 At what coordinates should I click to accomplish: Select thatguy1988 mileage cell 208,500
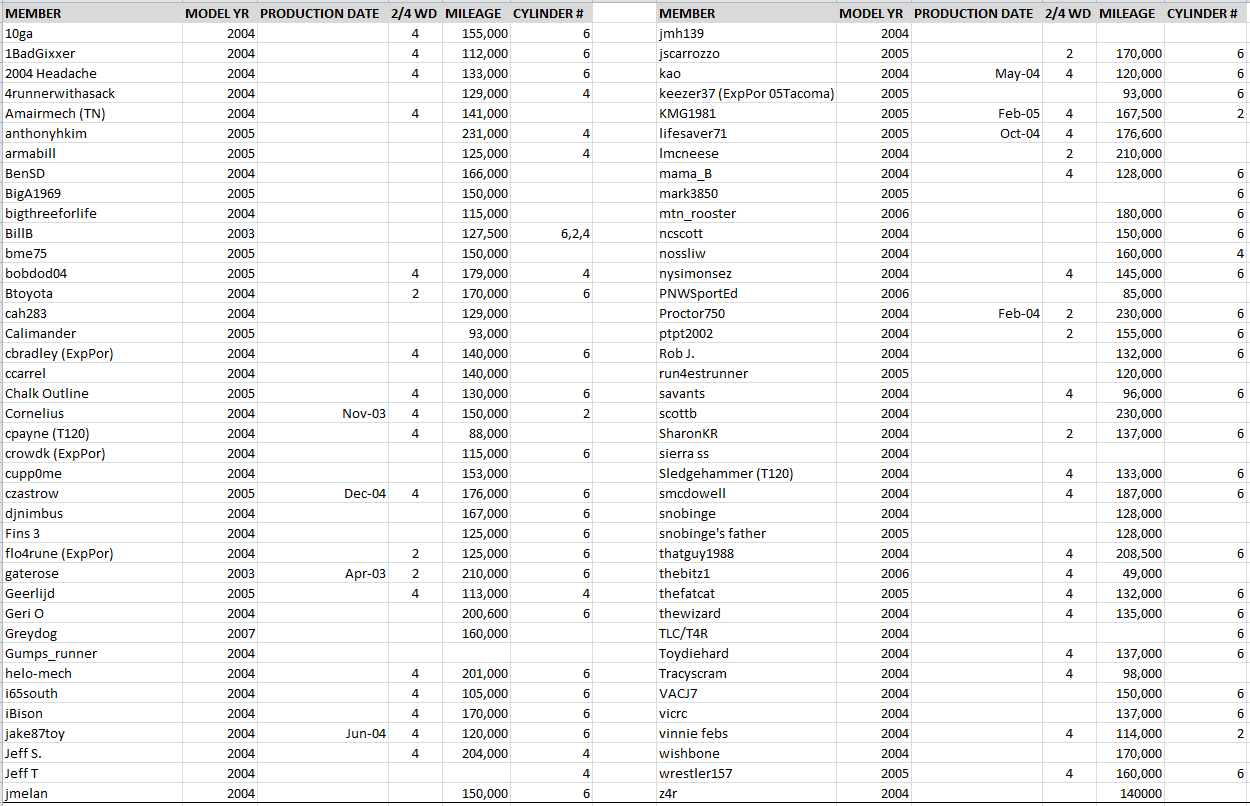(x=1131, y=553)
